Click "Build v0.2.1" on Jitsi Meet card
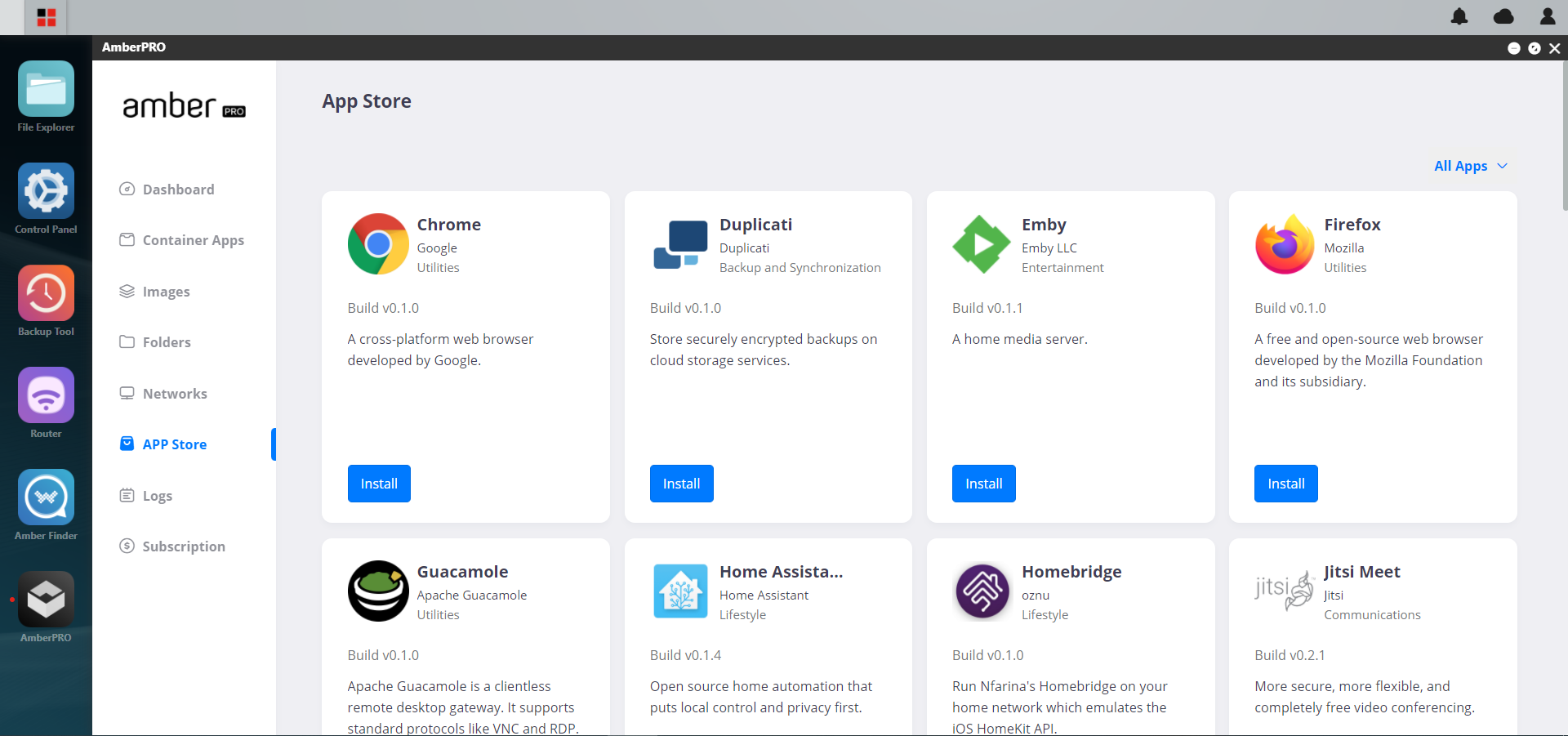The width and height of the screenshot is (1568, 736). 1290,655
